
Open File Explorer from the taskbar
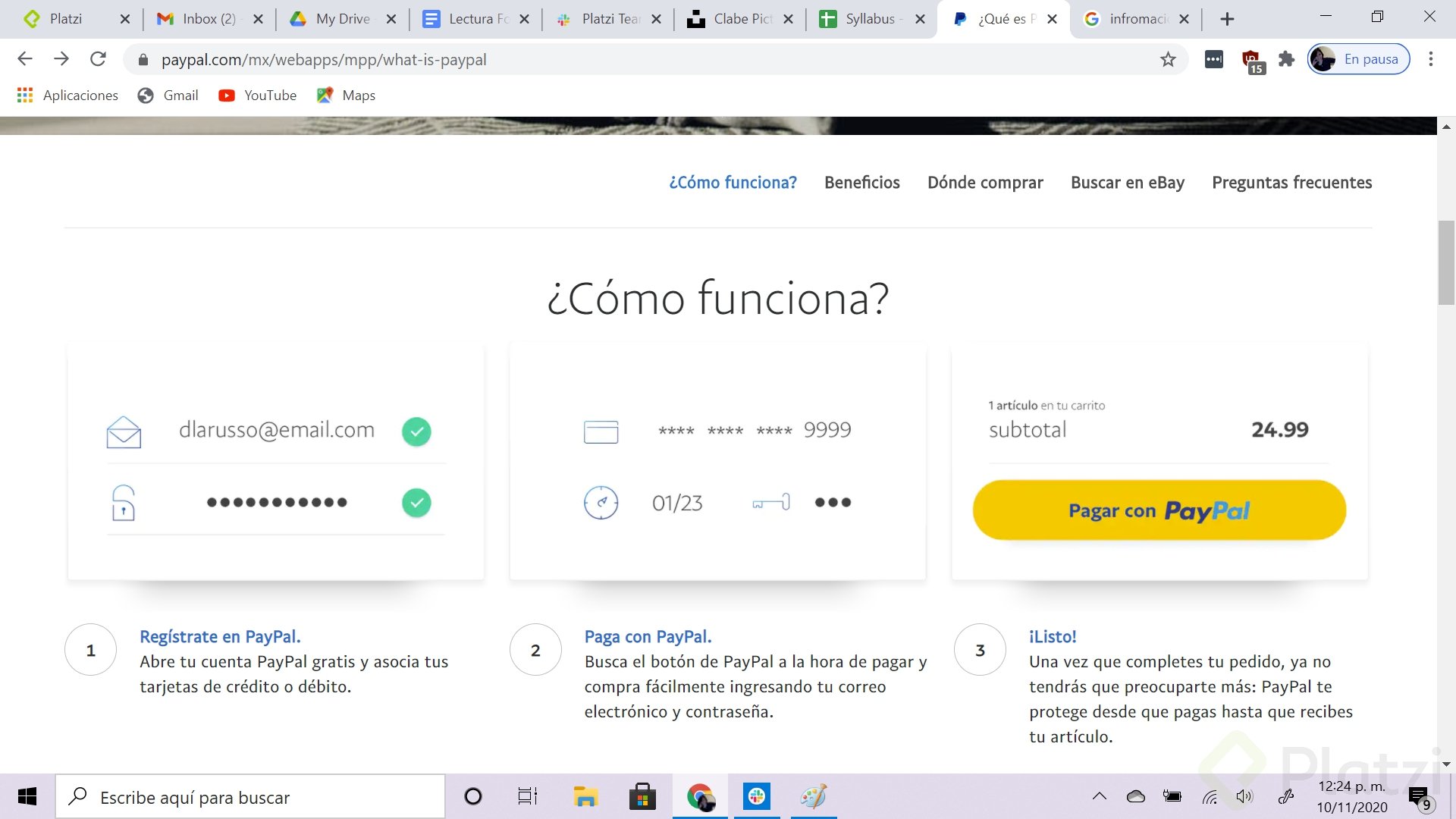tap(585, 796)
